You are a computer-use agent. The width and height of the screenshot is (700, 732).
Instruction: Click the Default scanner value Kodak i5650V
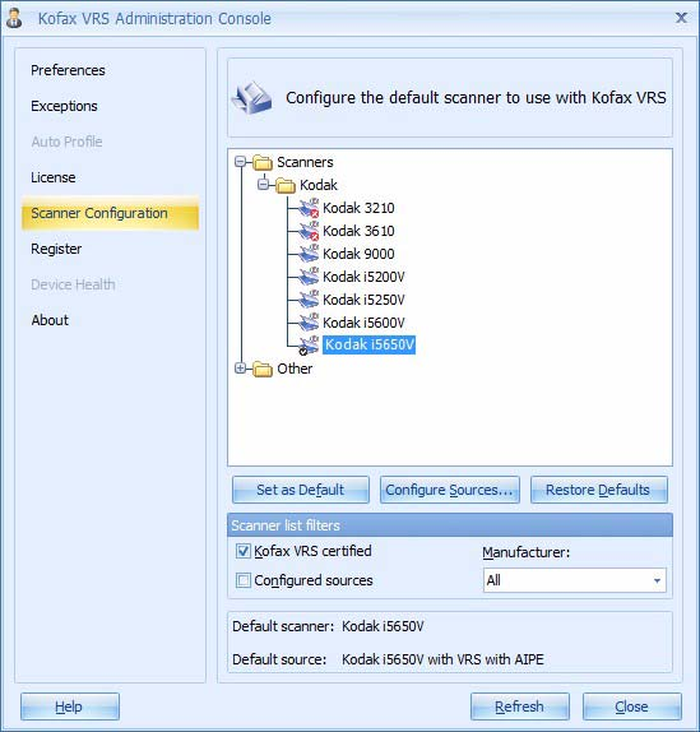tap(383, 626)
